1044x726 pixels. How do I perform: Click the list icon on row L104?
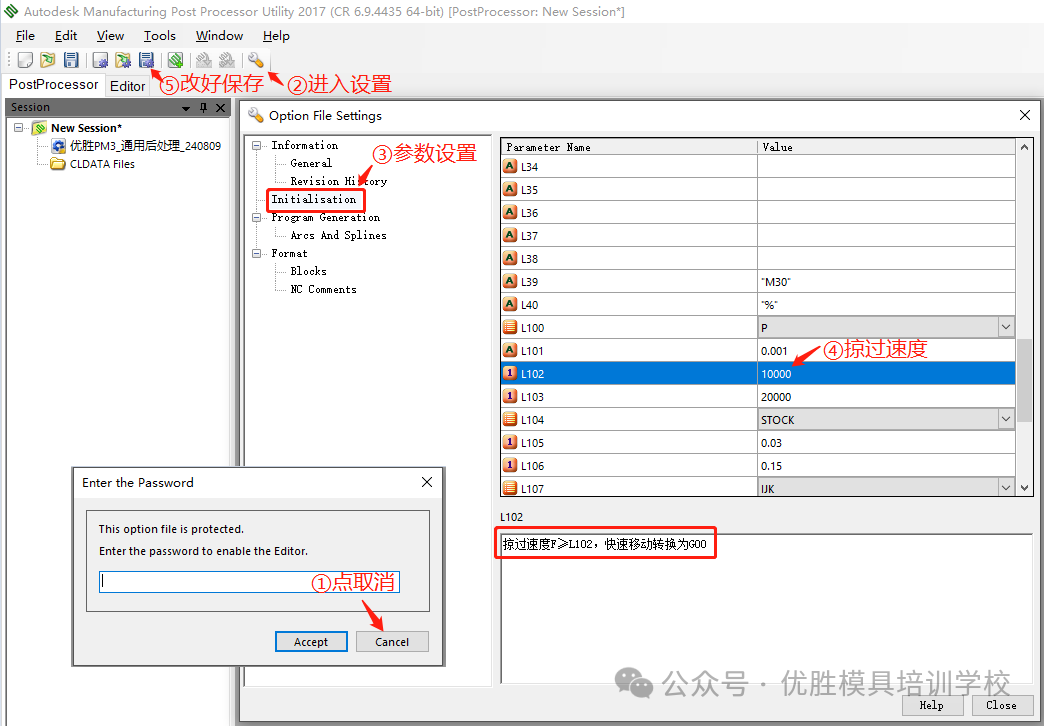(x=510, y=419)
